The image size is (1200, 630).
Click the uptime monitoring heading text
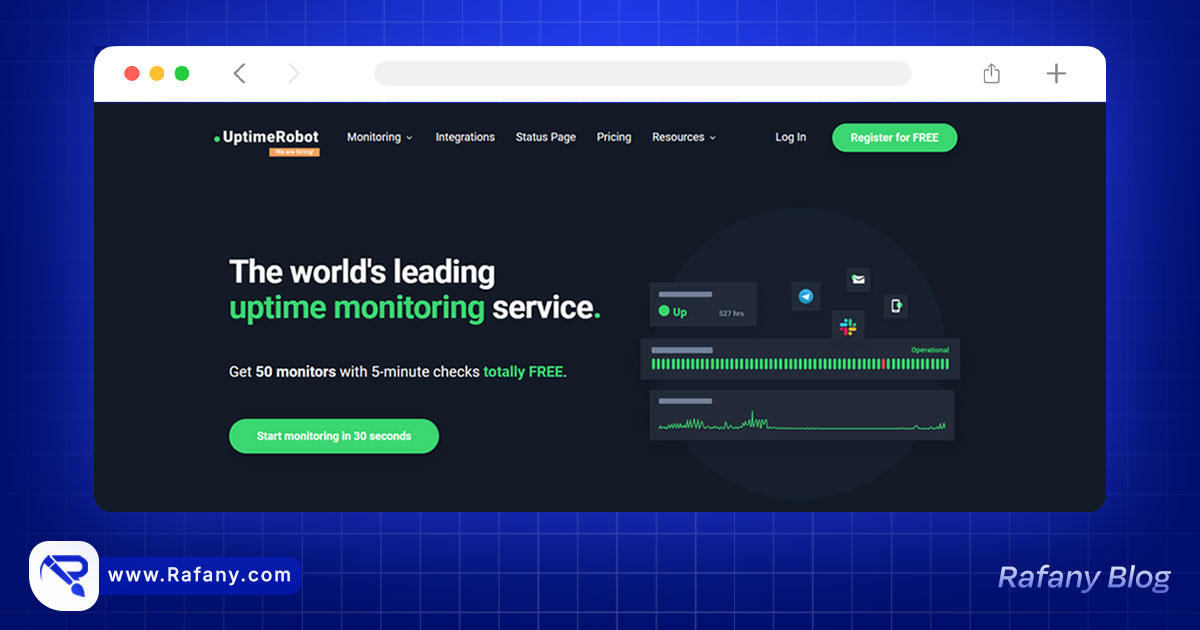point(357,308)
